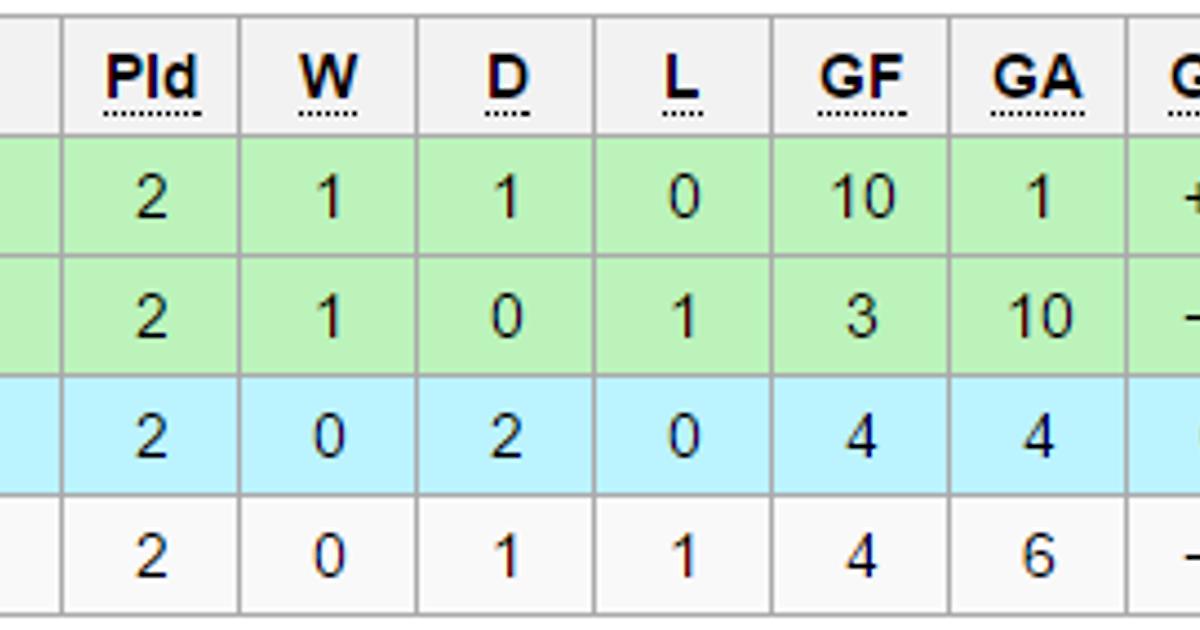This screenshot has width=1200, height=630.
Task: Select the Pld value 2 in the blue row
Action: 151,436
